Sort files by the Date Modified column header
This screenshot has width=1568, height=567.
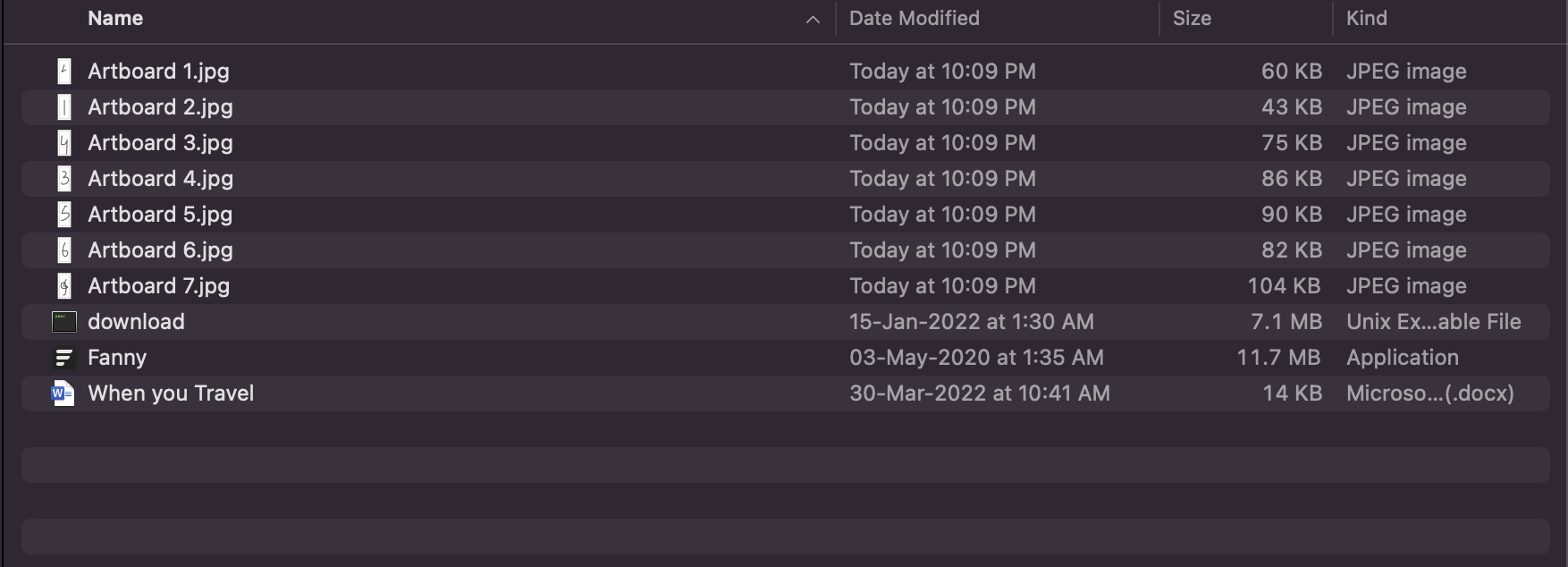[x=914, y=18]
